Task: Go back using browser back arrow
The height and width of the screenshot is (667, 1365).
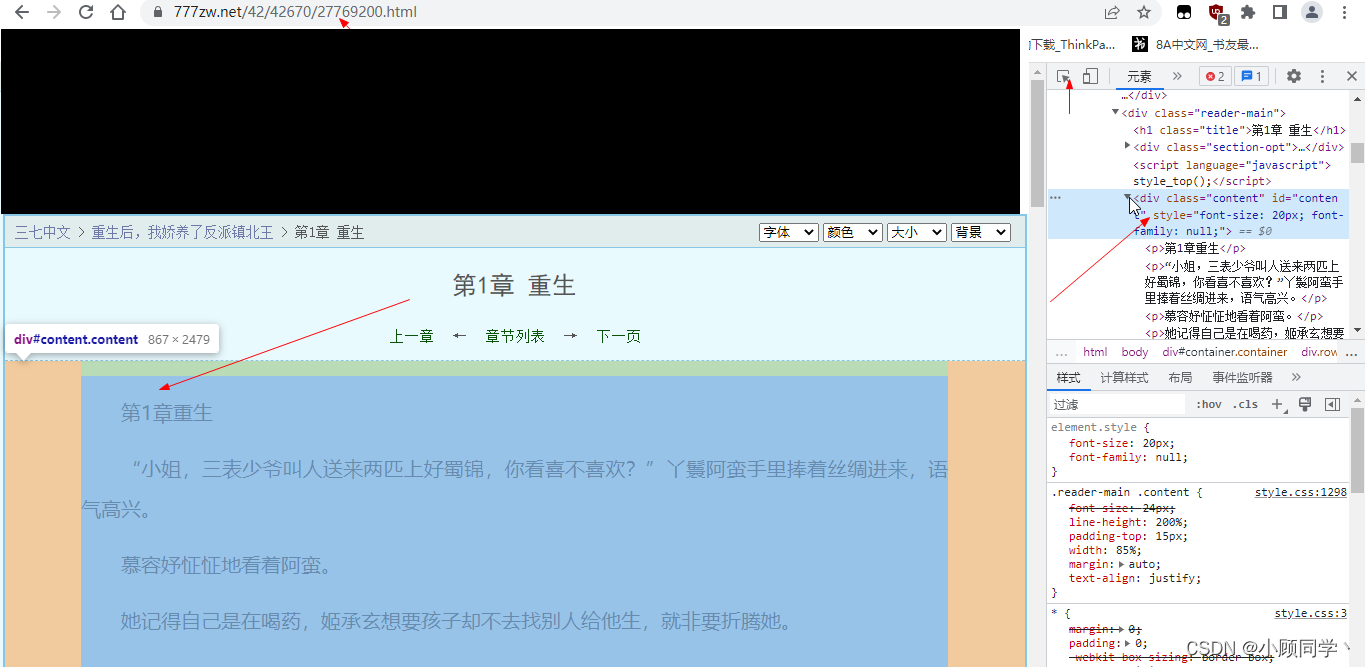Action: click(22, 12)
